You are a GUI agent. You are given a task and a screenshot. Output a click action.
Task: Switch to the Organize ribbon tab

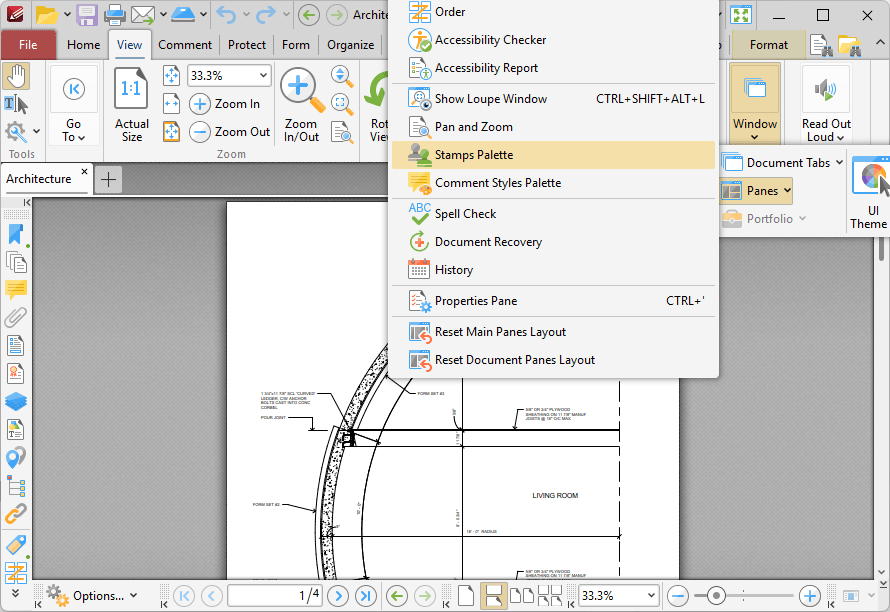pos(350,45)
